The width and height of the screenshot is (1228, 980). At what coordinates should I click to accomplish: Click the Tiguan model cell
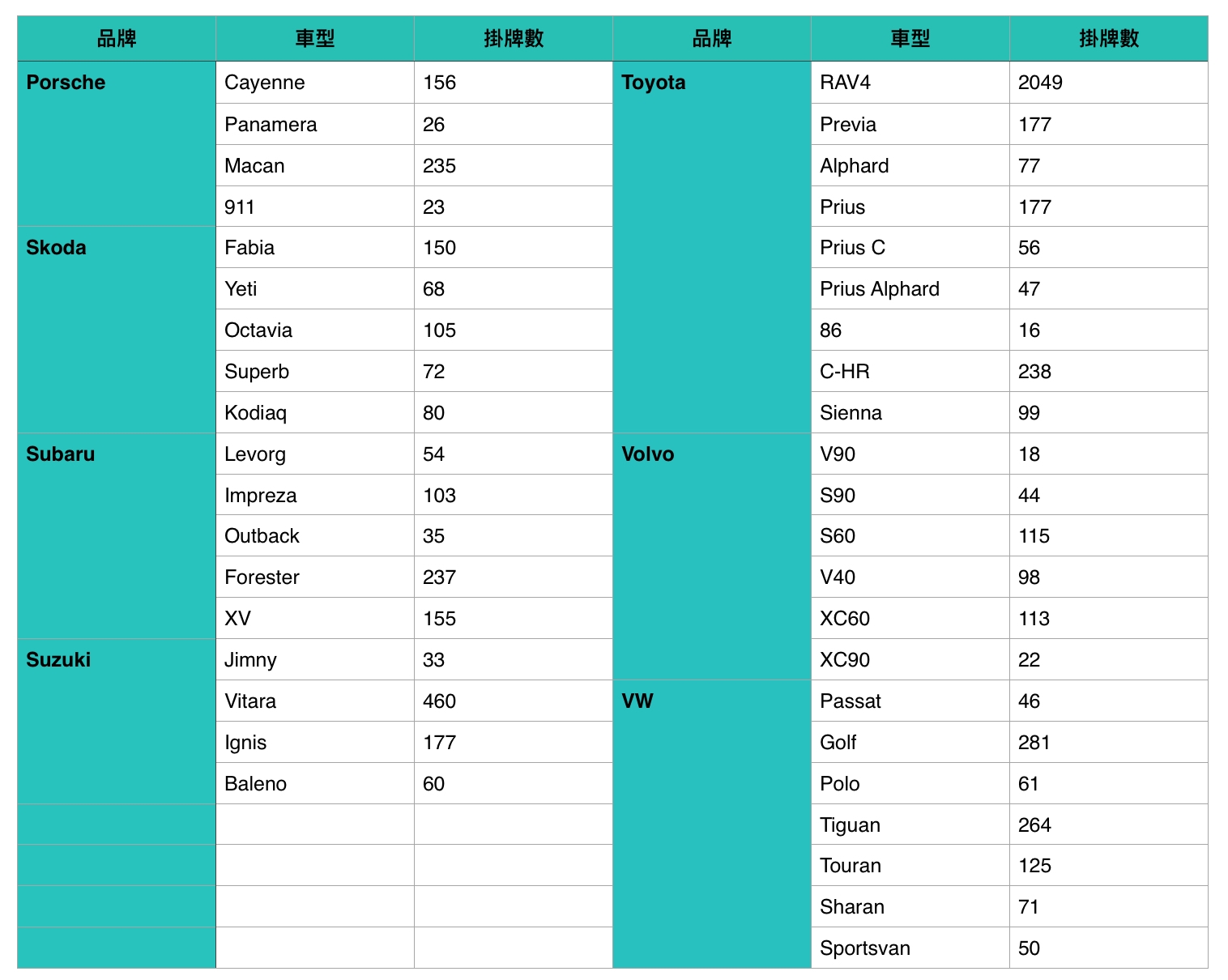(910, 824)
